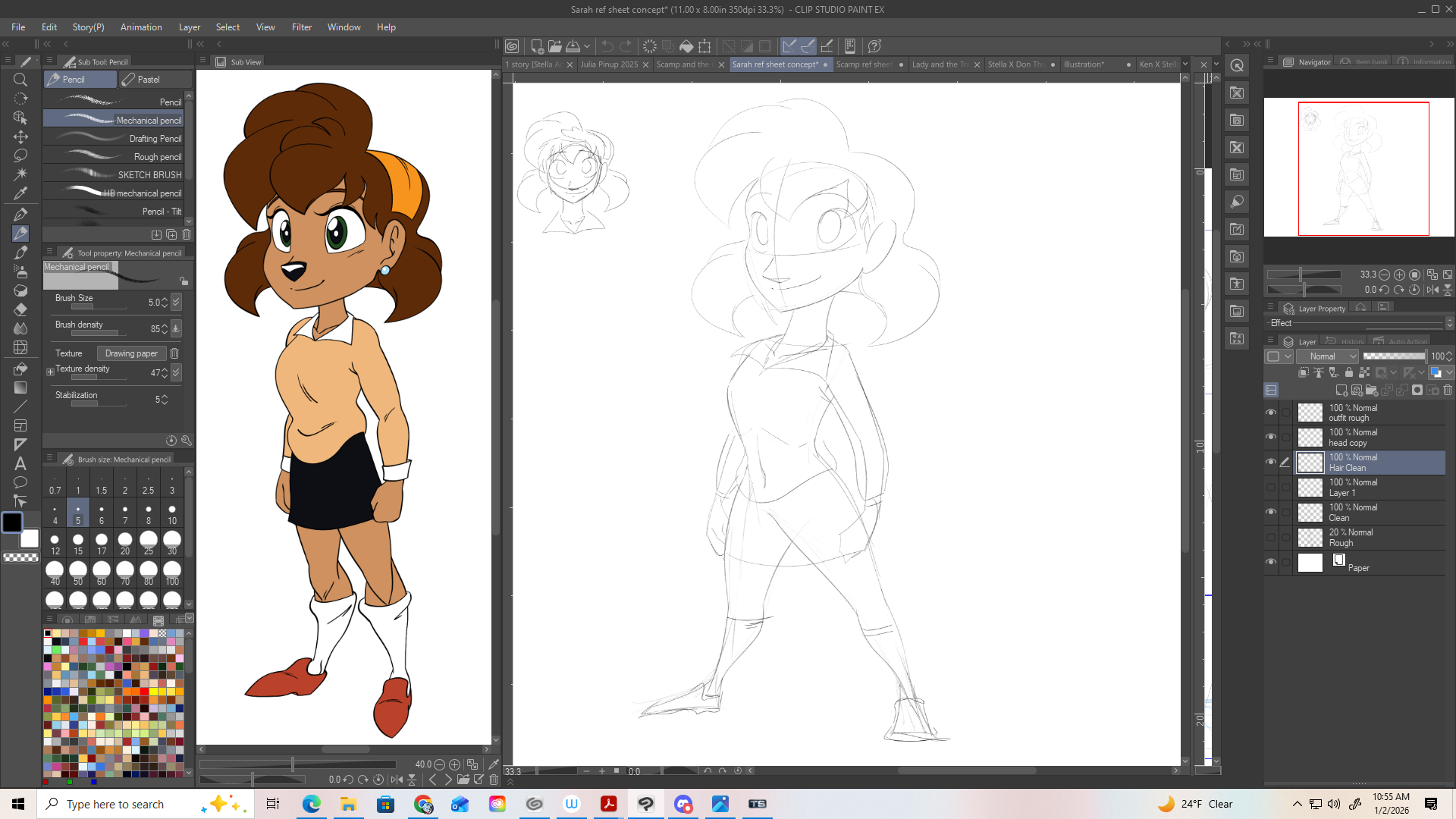This screenshot has height=819, width=1456.
Task: Choose brush size preset 10
Action: [x=172, y=514]
